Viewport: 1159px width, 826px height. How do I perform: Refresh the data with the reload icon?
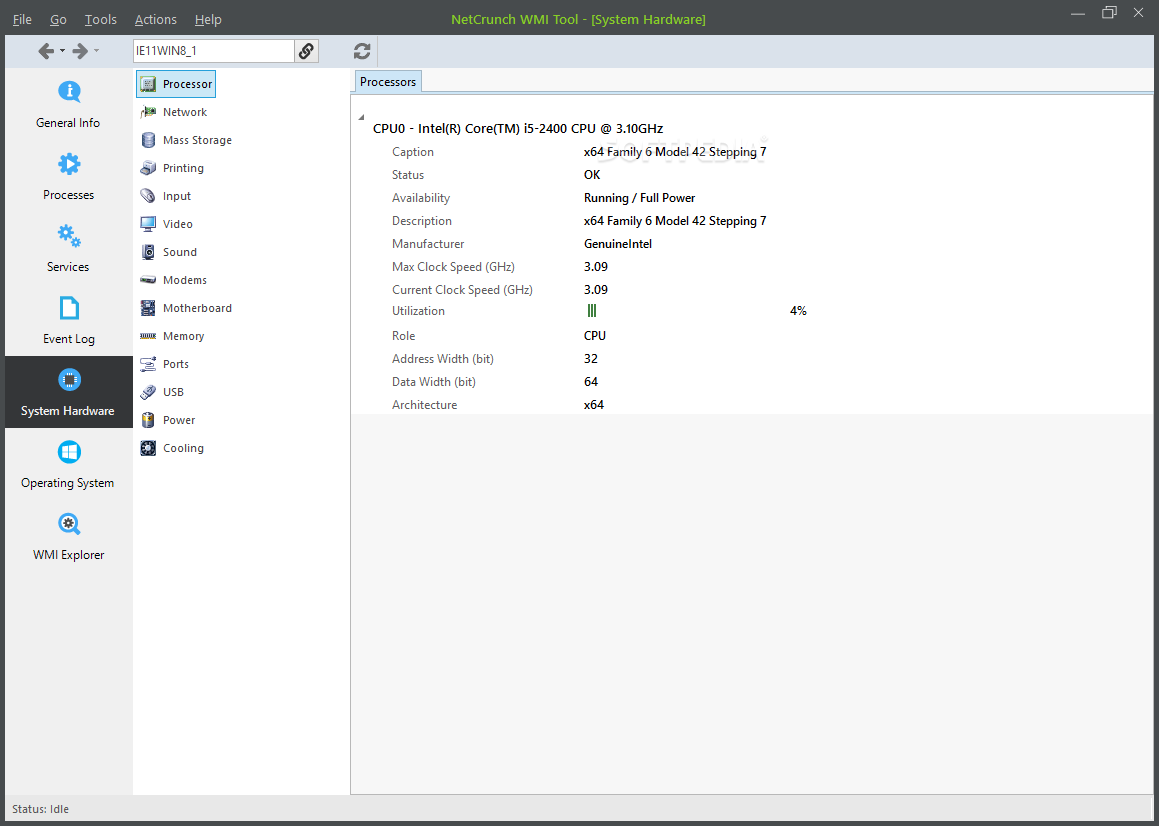pos(361,51)
